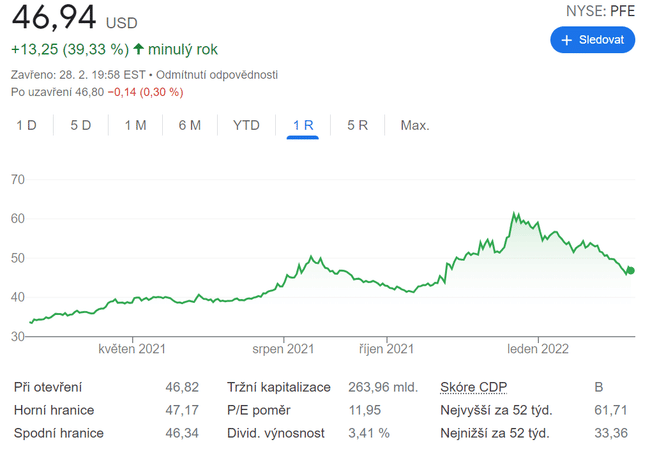Open Odmítnutí odpovědnosti disclaimer link
650x455 pixels.
217,75
